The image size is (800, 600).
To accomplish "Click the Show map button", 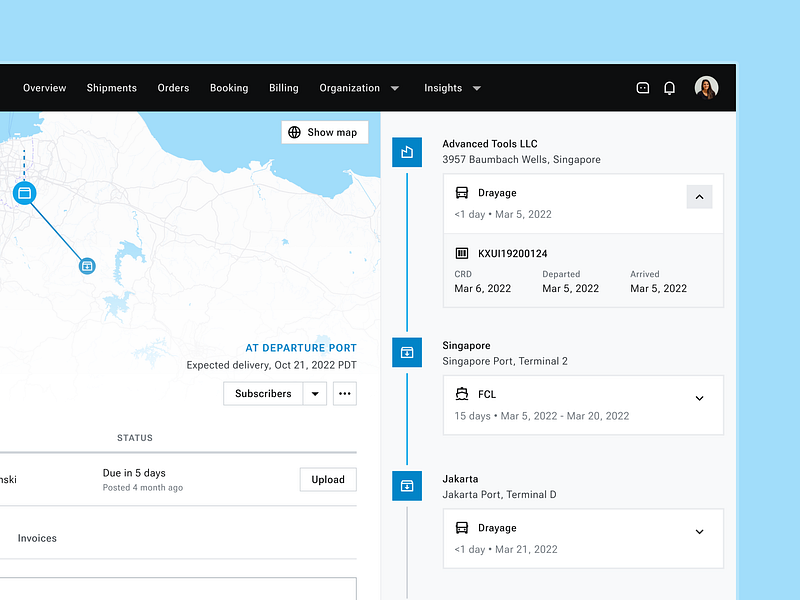I will click(324, 131).
